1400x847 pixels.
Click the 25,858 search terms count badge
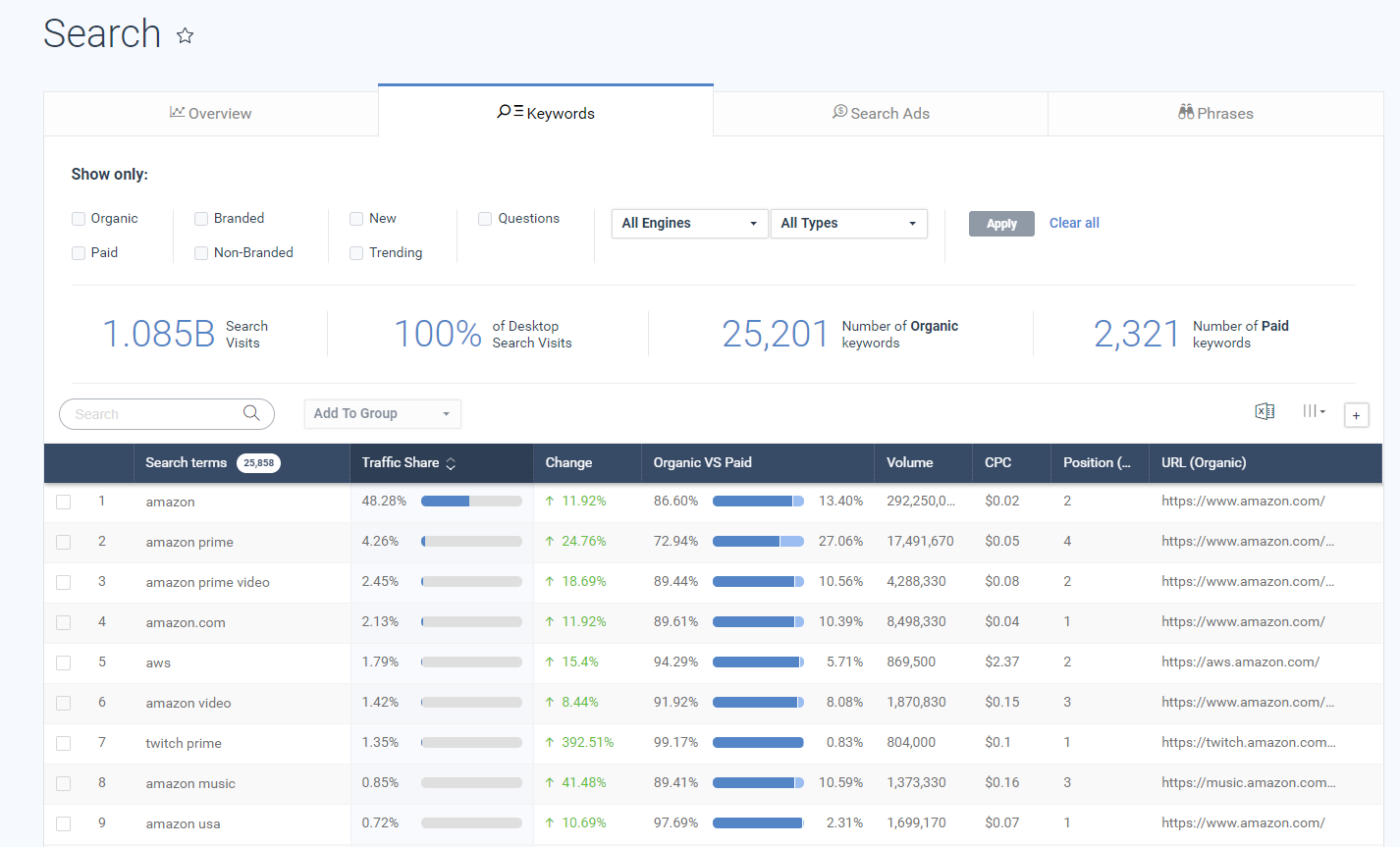pyautogui.click(x=258, y=463)
